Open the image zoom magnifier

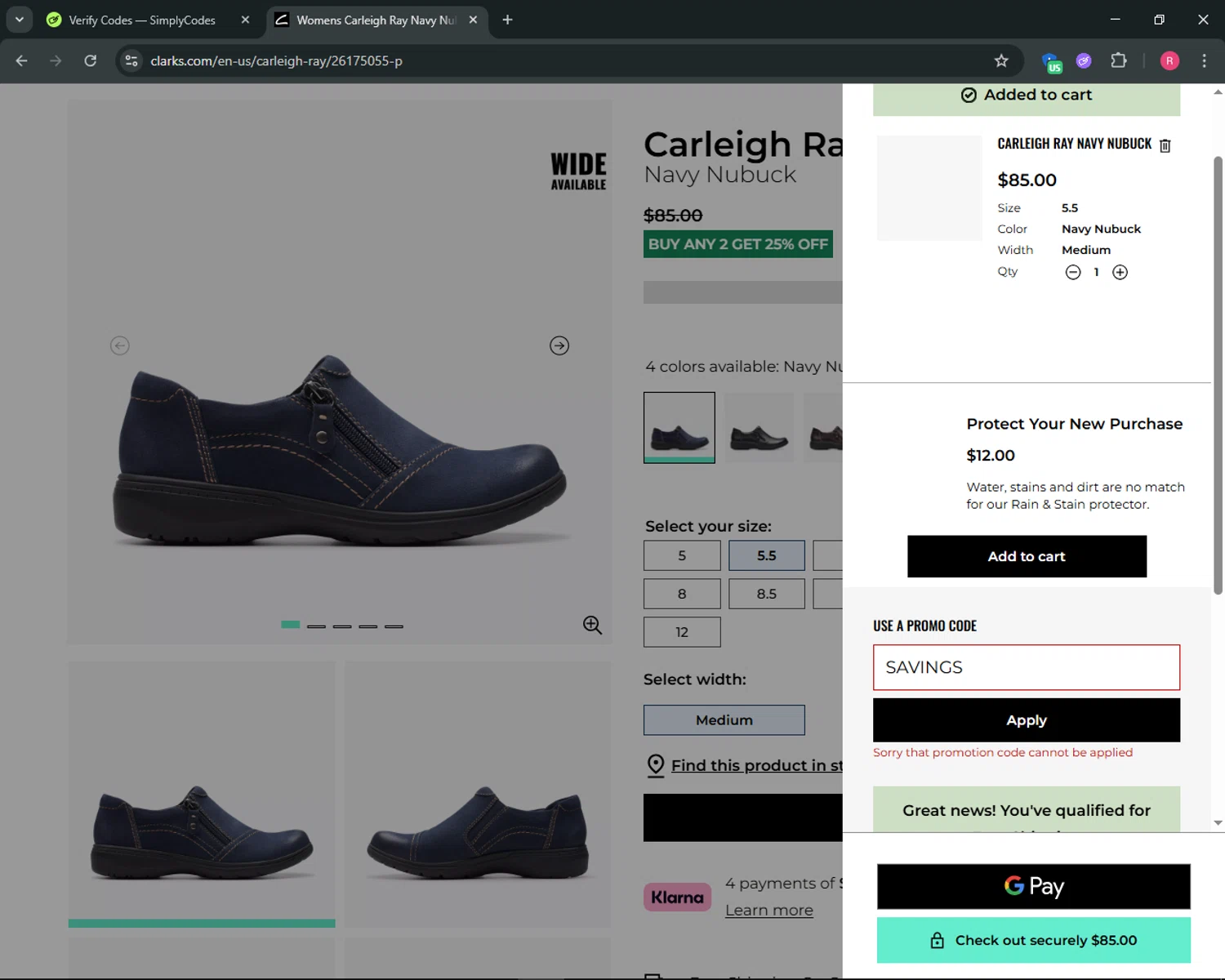coord(592,626)
